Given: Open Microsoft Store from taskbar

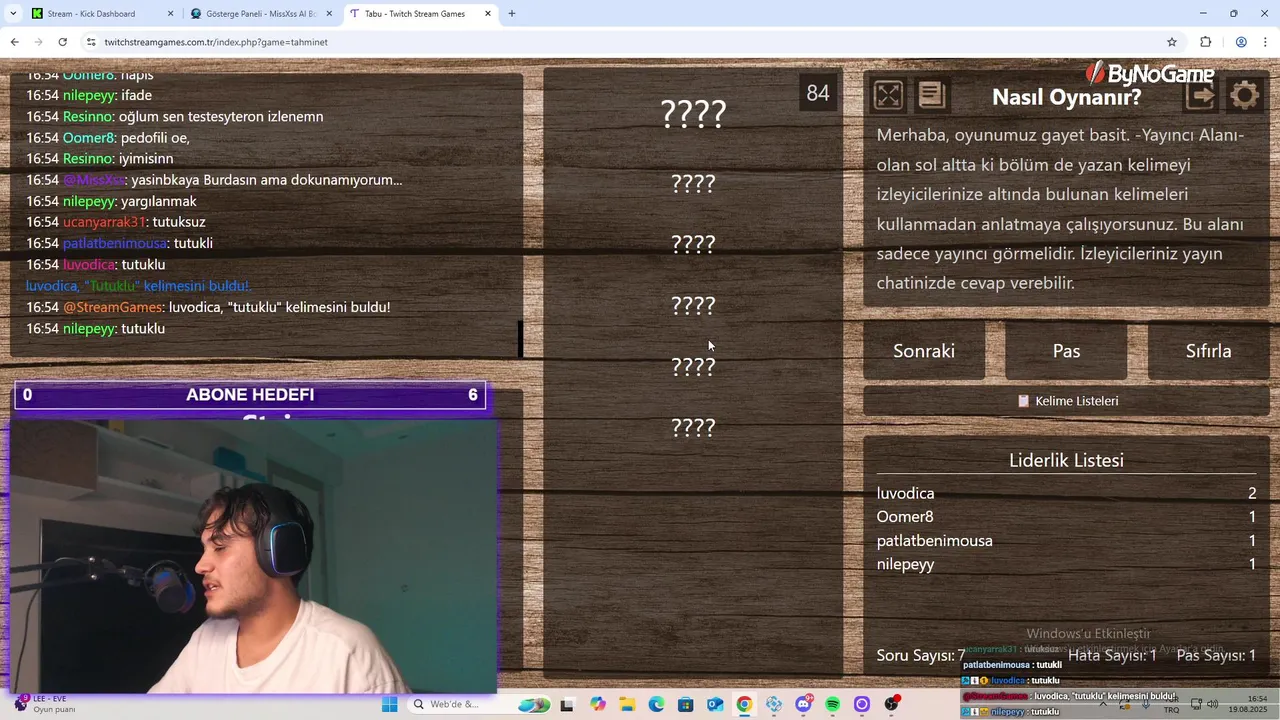Looking at the screenshot, I should tap(685, 705).
